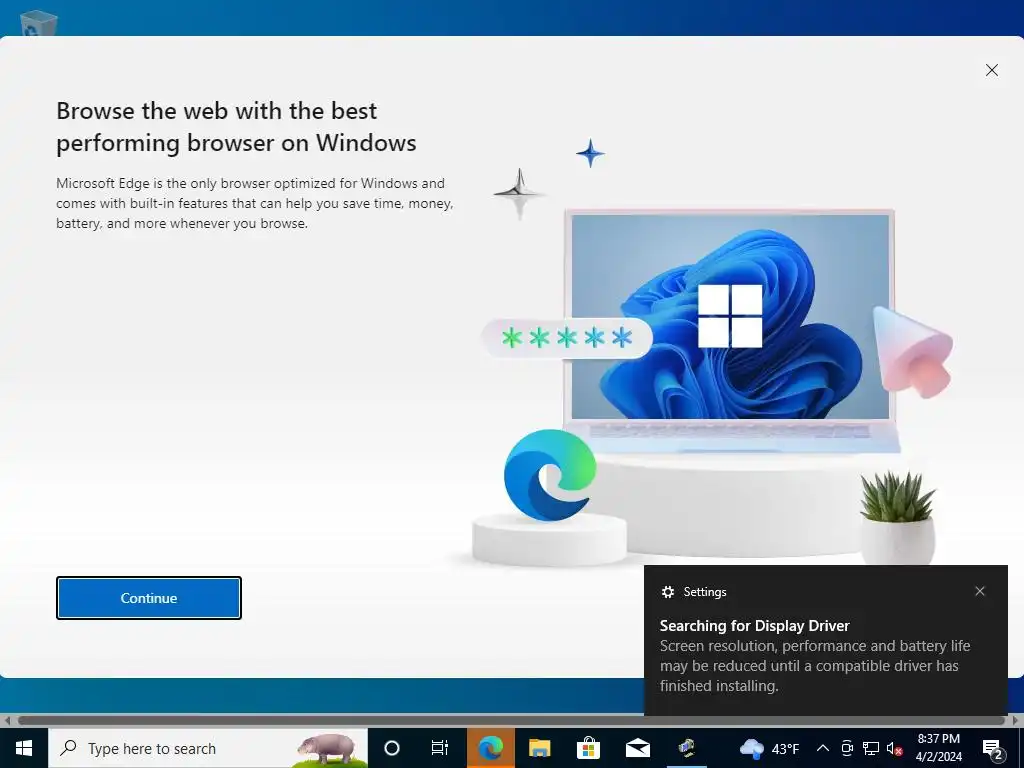Open Cortana circle icon on the taskbar

(x=392, y=748)
